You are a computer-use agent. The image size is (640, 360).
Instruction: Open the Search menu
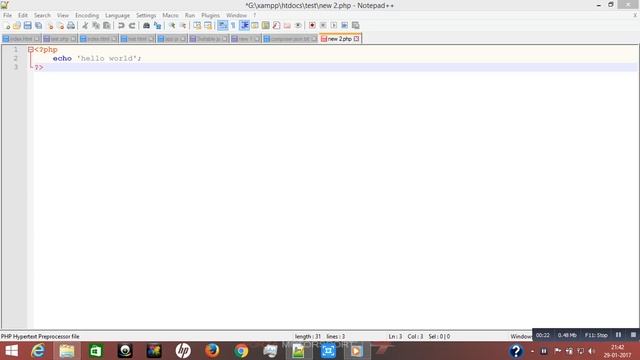(42, 15)
